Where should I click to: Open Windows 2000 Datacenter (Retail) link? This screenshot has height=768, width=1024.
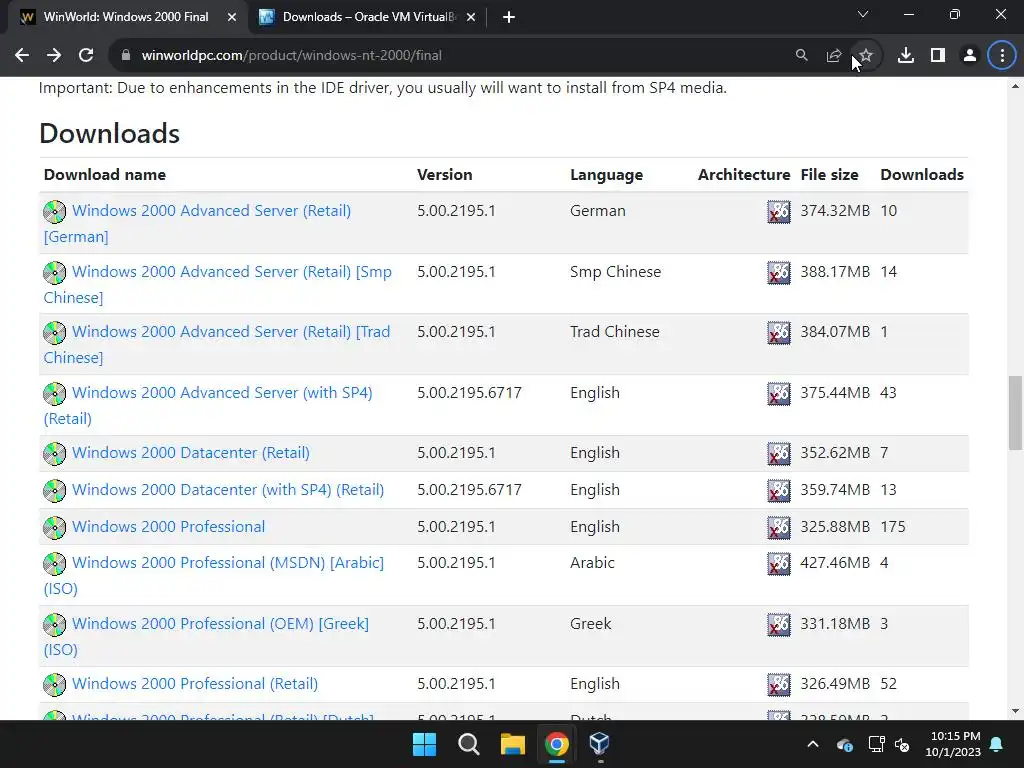pos(191,453)
